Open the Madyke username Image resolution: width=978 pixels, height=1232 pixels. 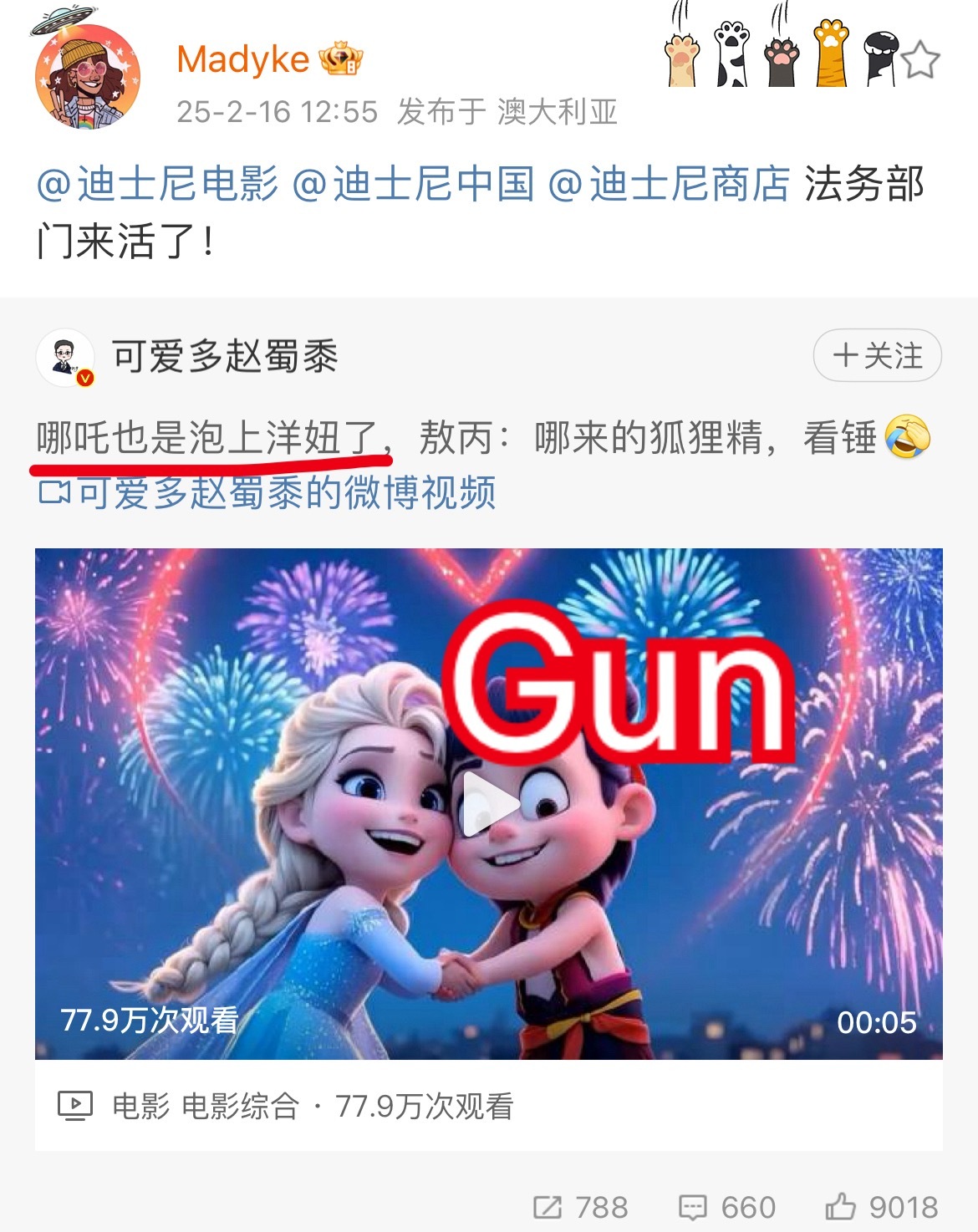tap(243, 59)
